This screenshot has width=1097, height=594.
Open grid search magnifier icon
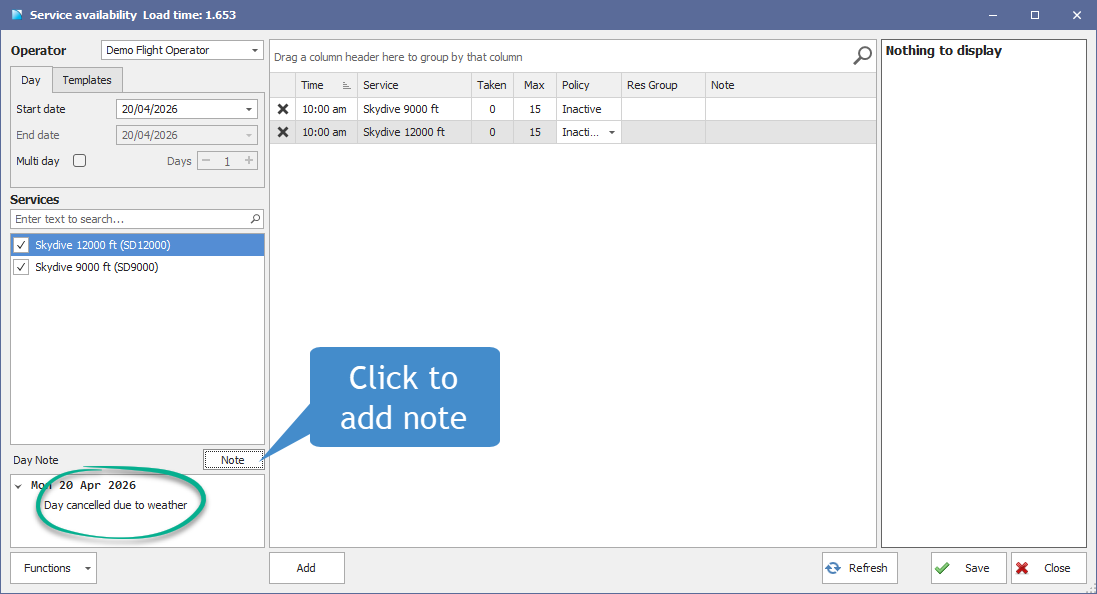[863, 56]
